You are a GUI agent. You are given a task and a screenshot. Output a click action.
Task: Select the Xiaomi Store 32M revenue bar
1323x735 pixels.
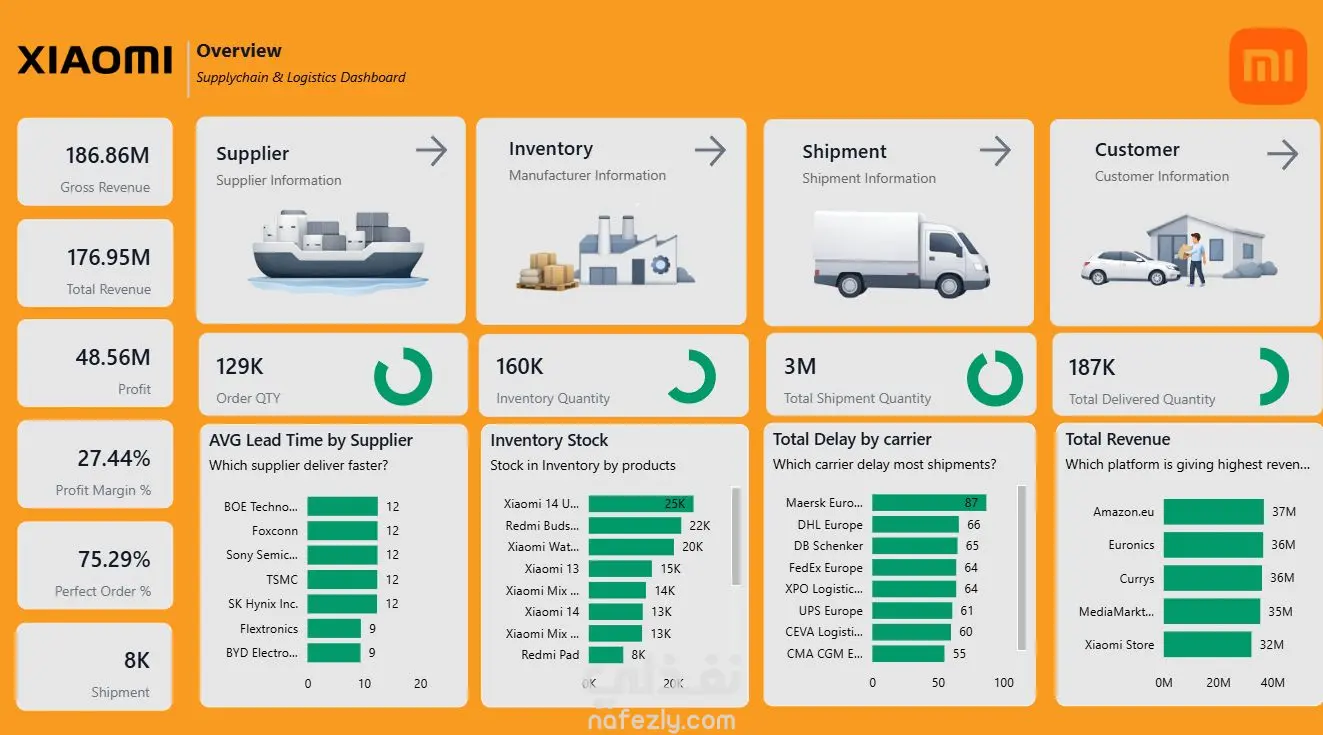[1207, 644]
